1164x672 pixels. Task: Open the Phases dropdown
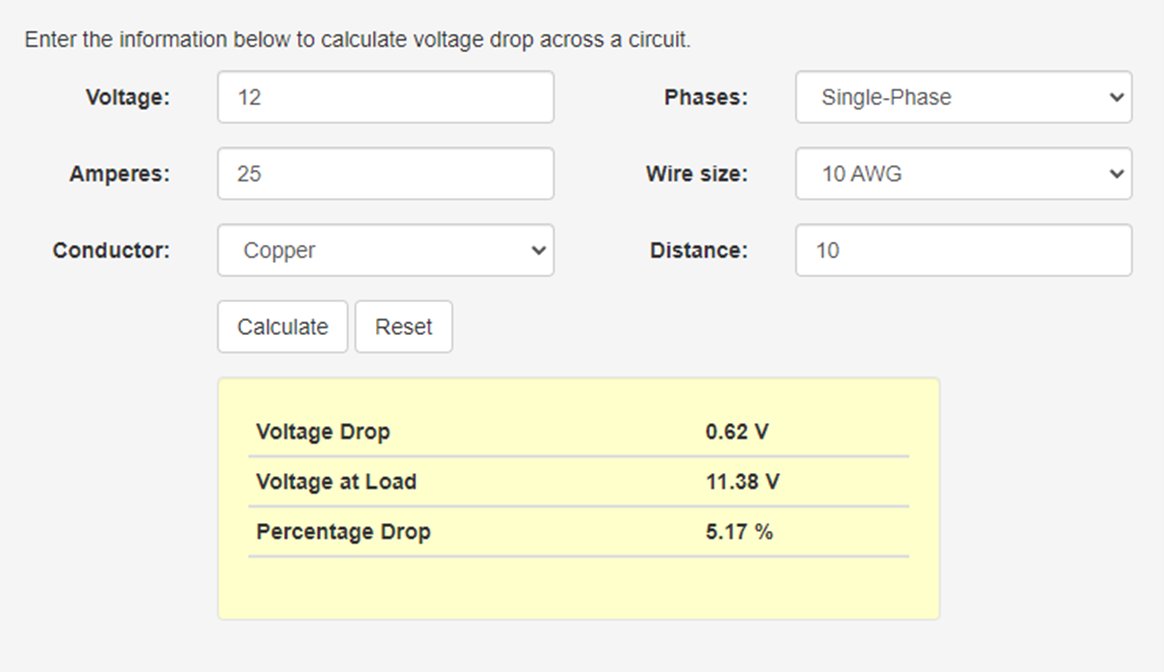963,97
